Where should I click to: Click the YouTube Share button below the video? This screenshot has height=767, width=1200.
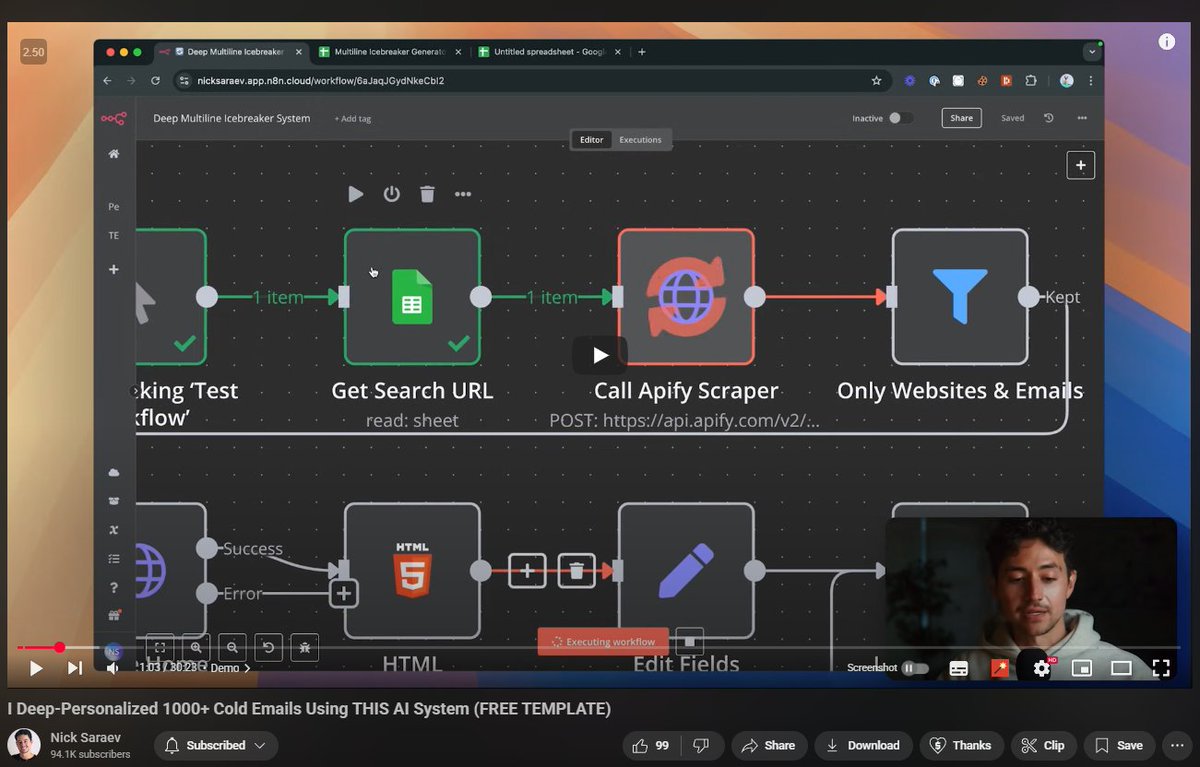tap(769, 746)
